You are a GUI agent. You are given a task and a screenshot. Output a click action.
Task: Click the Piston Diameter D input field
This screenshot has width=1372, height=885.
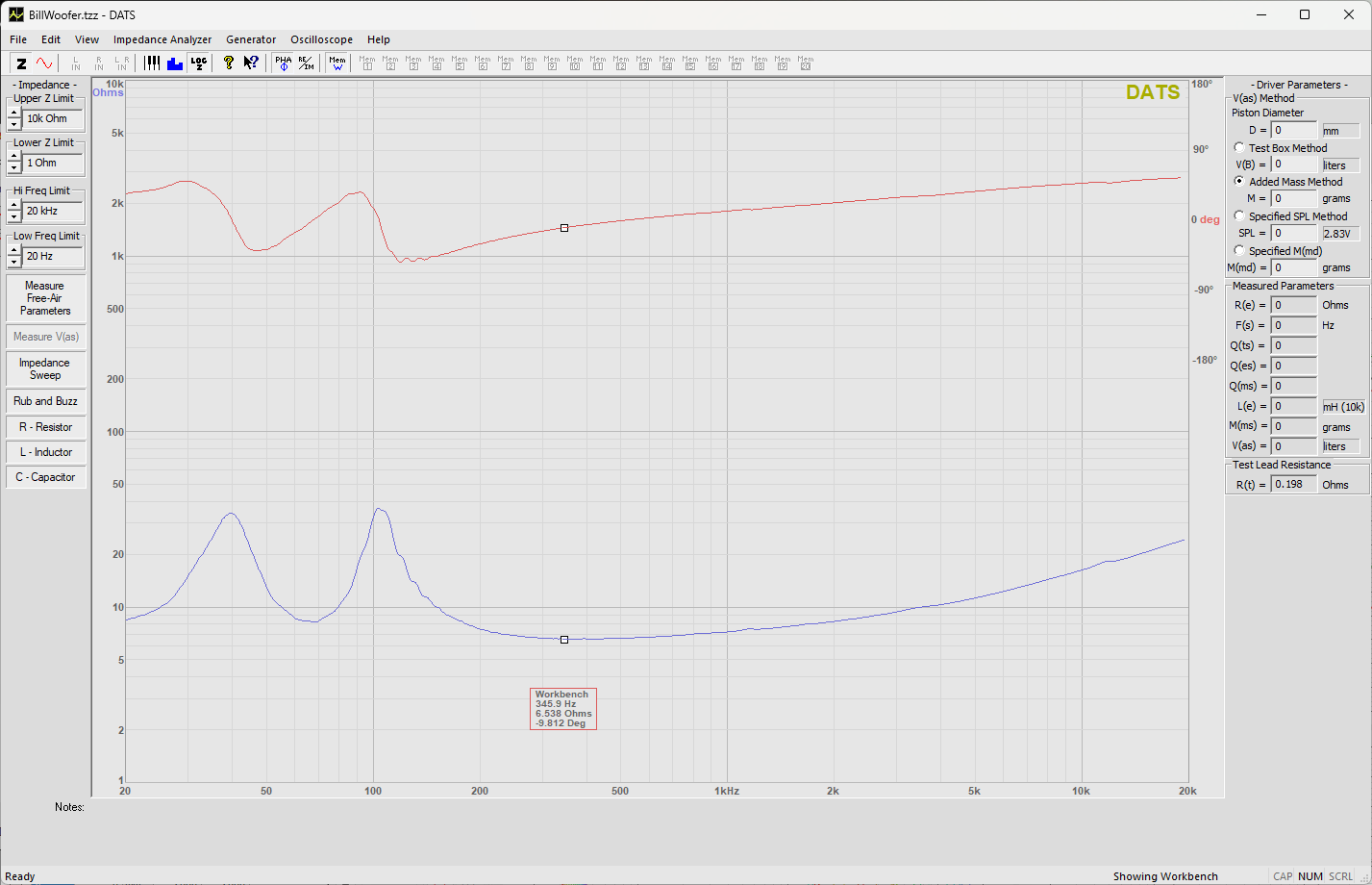coord(1293,130)
